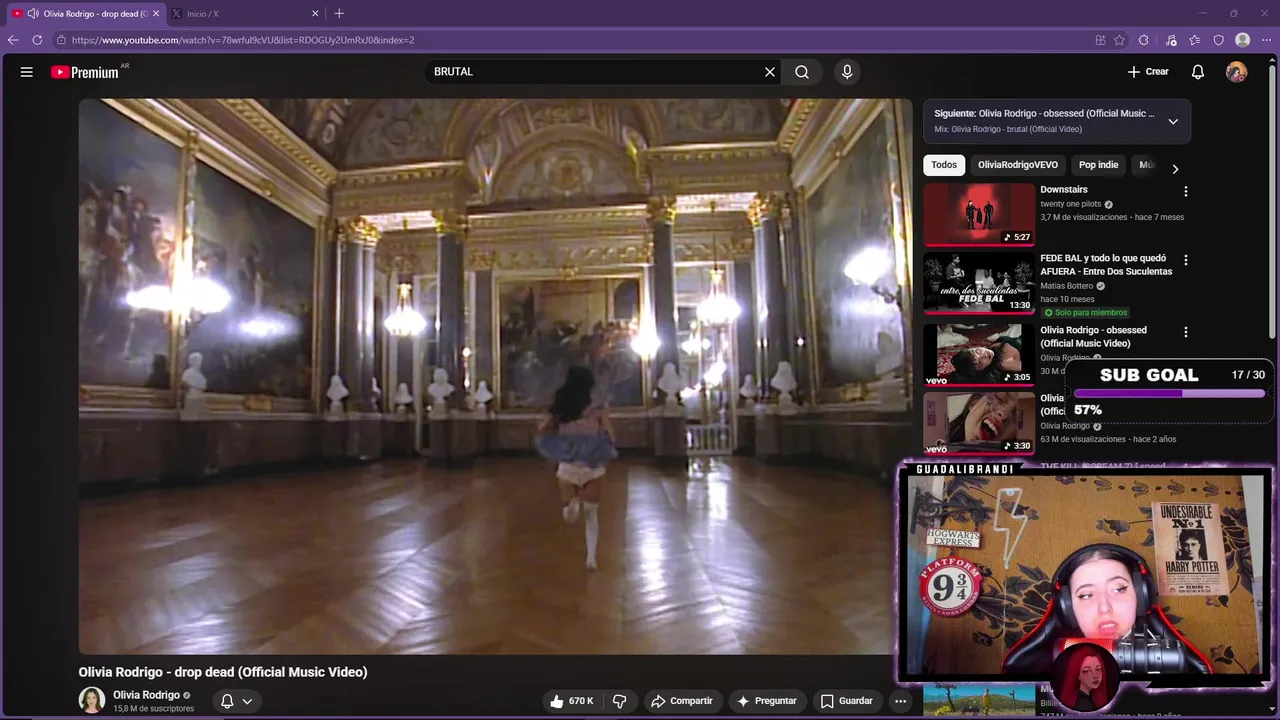This screenshot has height=720, width=1280.
Task: Save video with Guardar button
Action: pyautogui.click(x=846, y=701)
